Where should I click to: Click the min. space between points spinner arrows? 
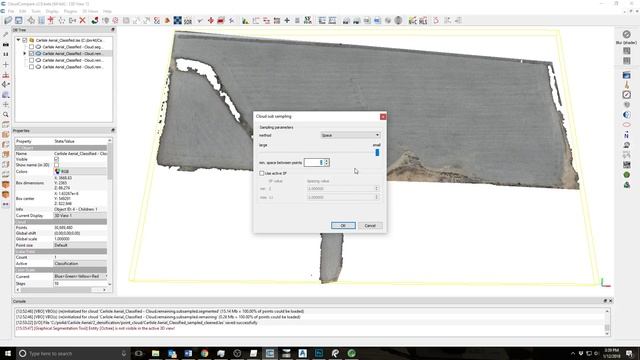click(327, 162)
